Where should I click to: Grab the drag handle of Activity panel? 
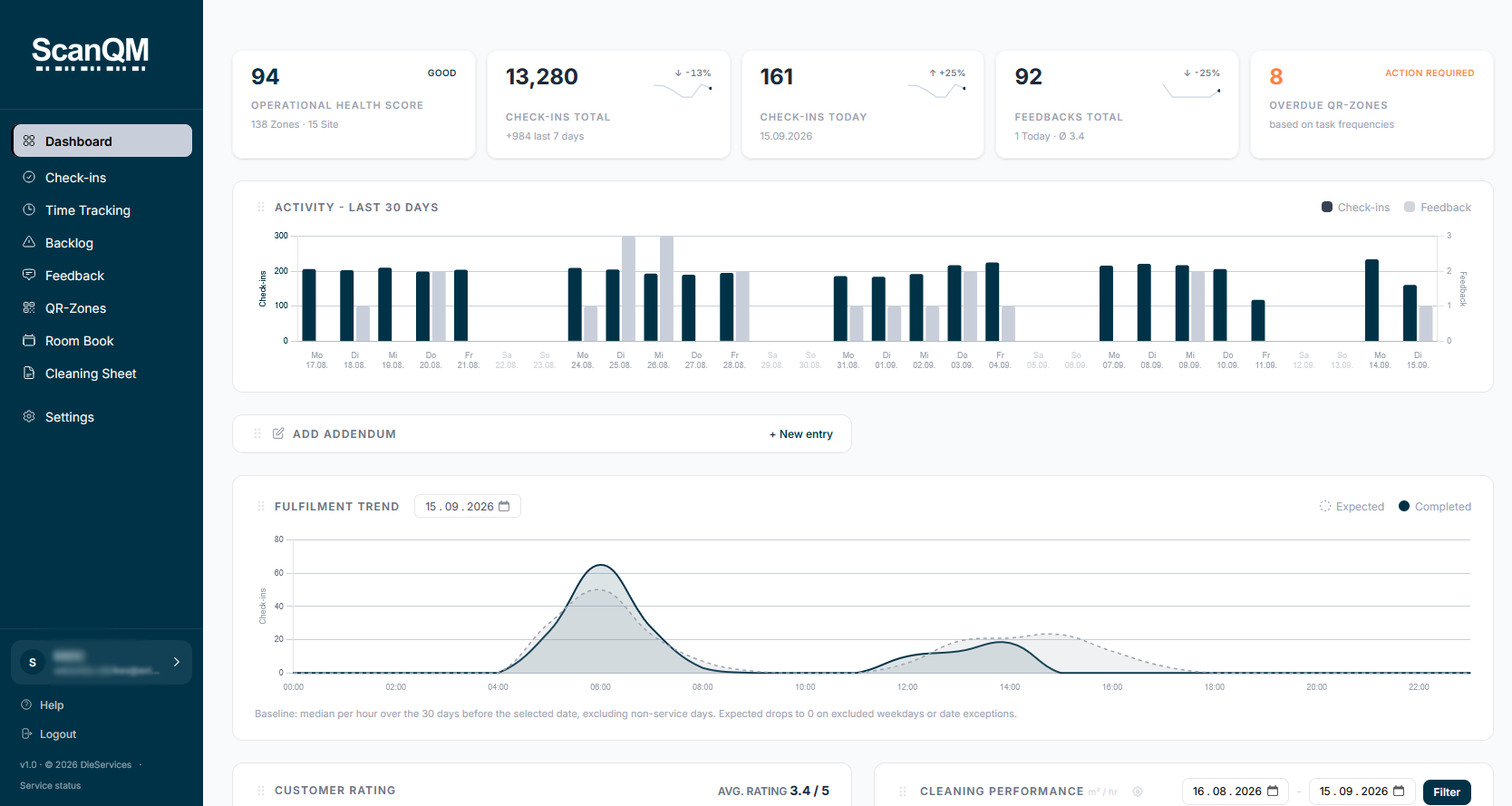pos(261,207)
